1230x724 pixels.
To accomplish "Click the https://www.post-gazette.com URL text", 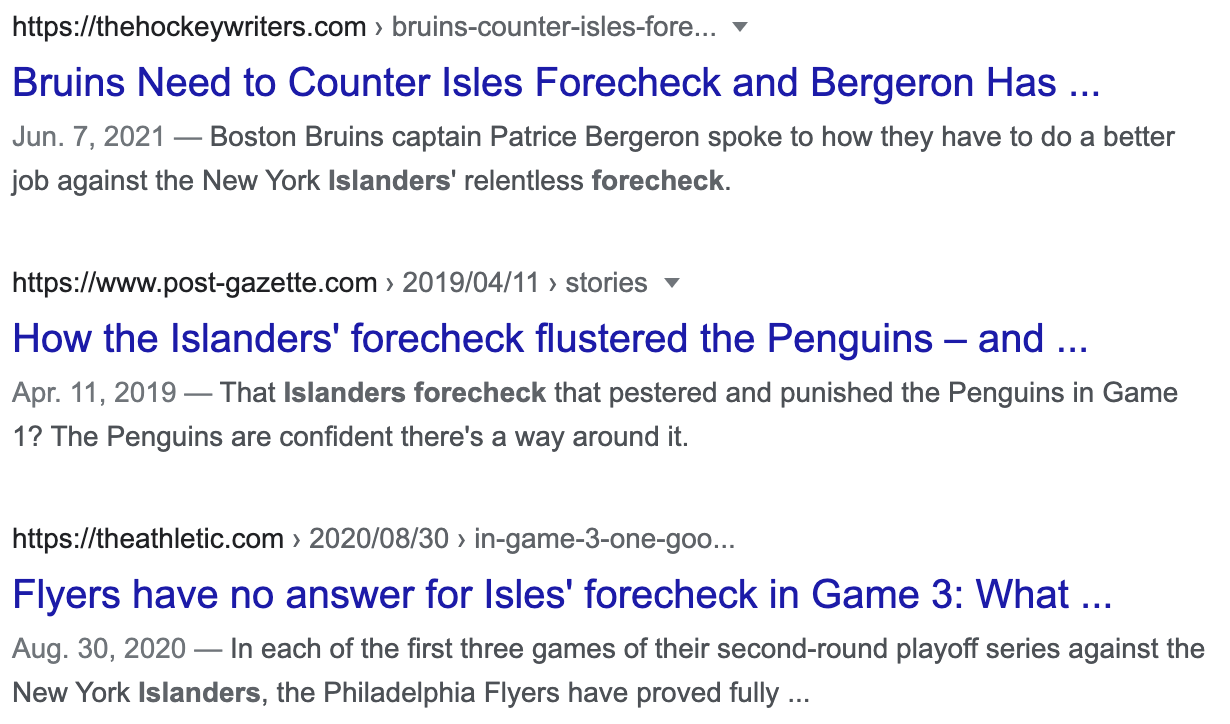I will coord(195,283).
